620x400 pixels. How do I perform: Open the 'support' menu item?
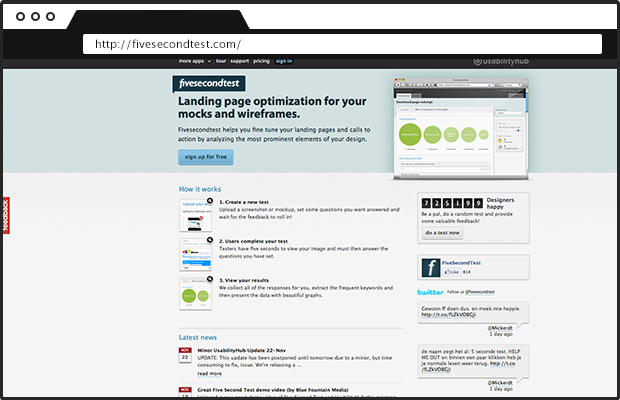[240, 61]
